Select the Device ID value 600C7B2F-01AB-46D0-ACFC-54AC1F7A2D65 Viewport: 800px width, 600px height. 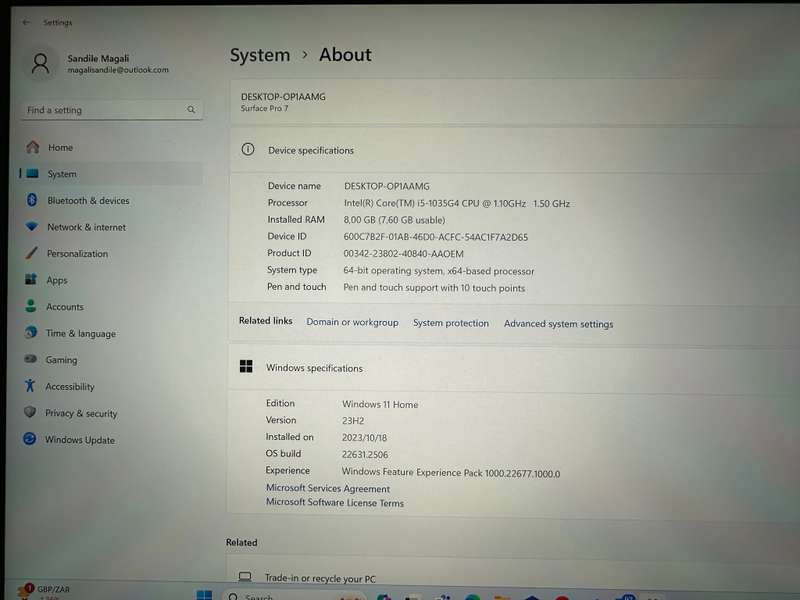tap(435, 237)
